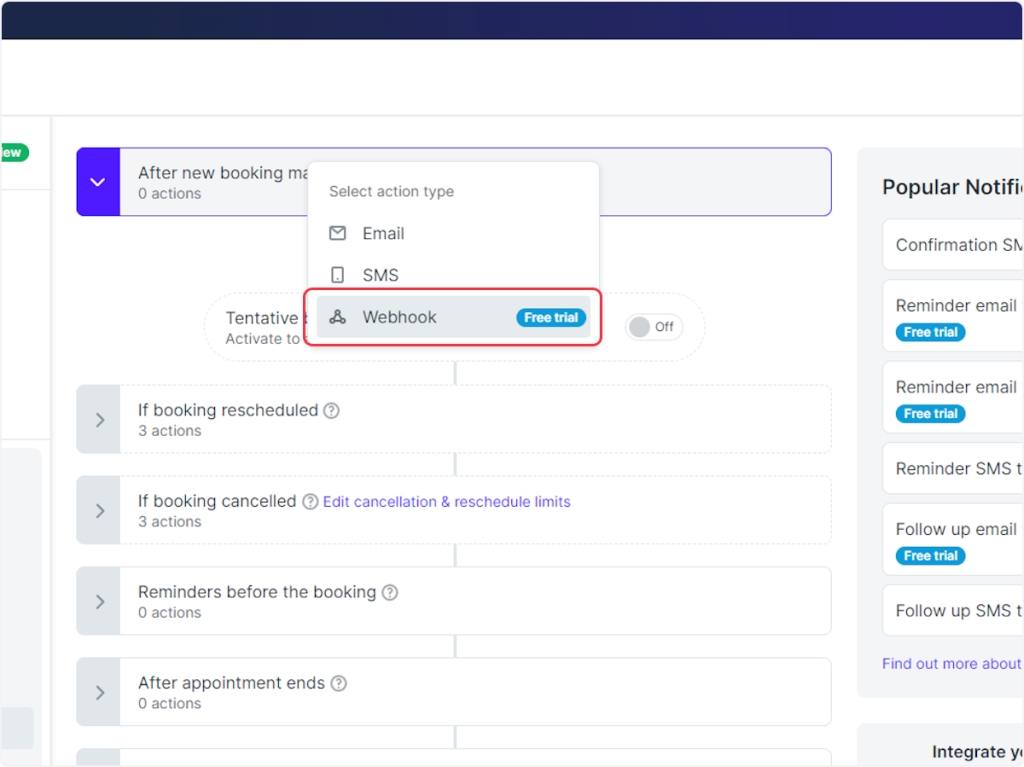Click the Email envelope icon
Viewport: 1024px width, 767px height.
[338, 233]
